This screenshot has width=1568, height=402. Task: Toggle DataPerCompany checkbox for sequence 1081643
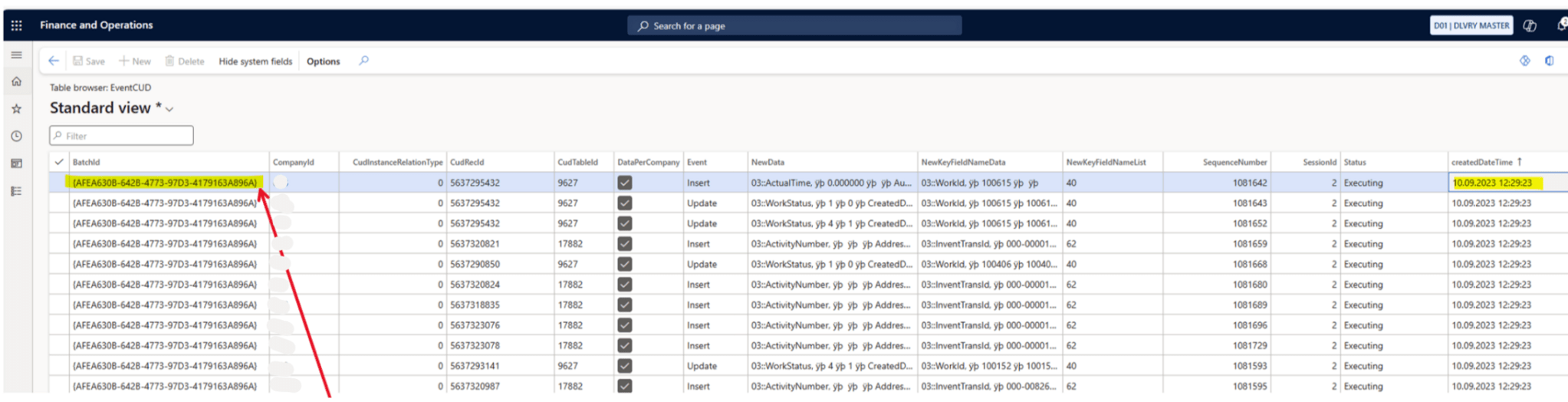pos(625,203)
